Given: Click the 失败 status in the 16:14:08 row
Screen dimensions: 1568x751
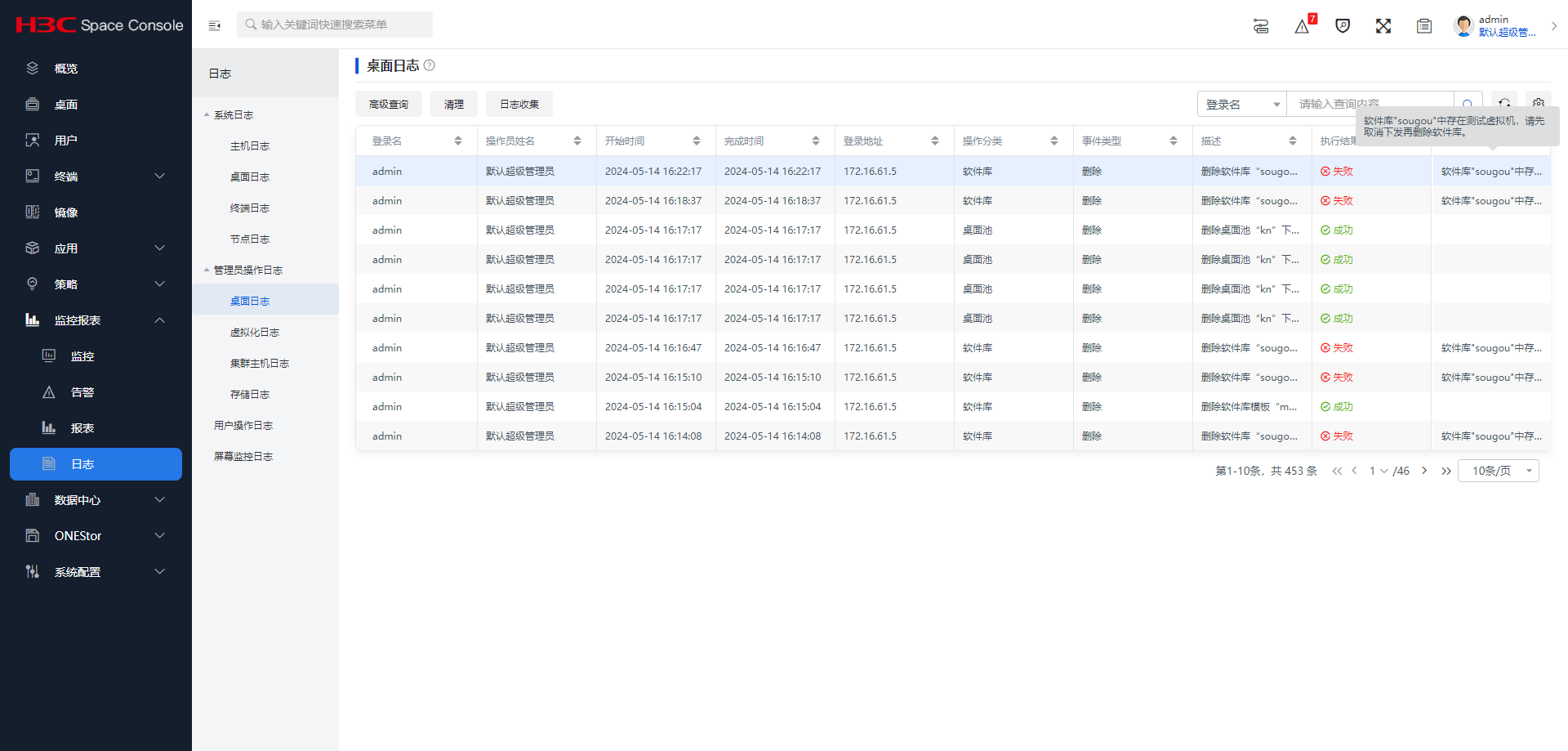Looking at the screenshot, I should point(1337,436).
